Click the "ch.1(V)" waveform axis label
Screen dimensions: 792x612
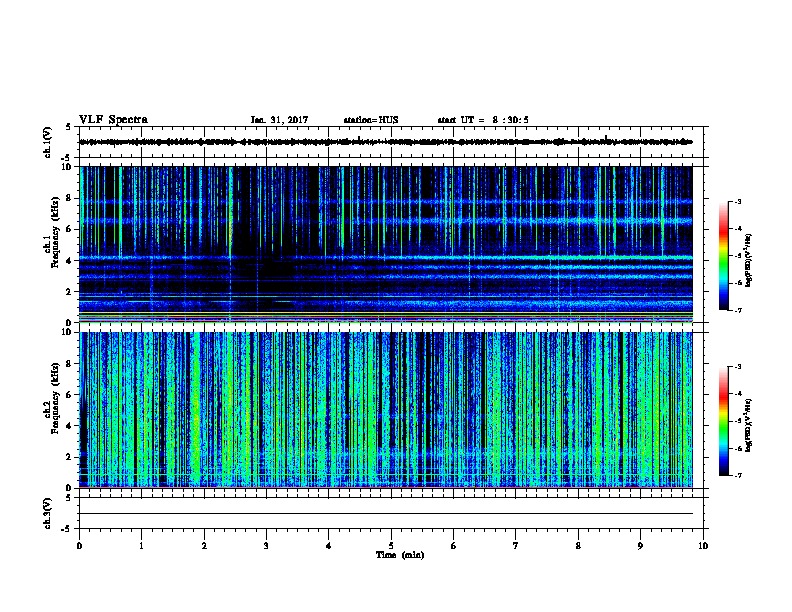pyautogui.click(x=48, y=142)
